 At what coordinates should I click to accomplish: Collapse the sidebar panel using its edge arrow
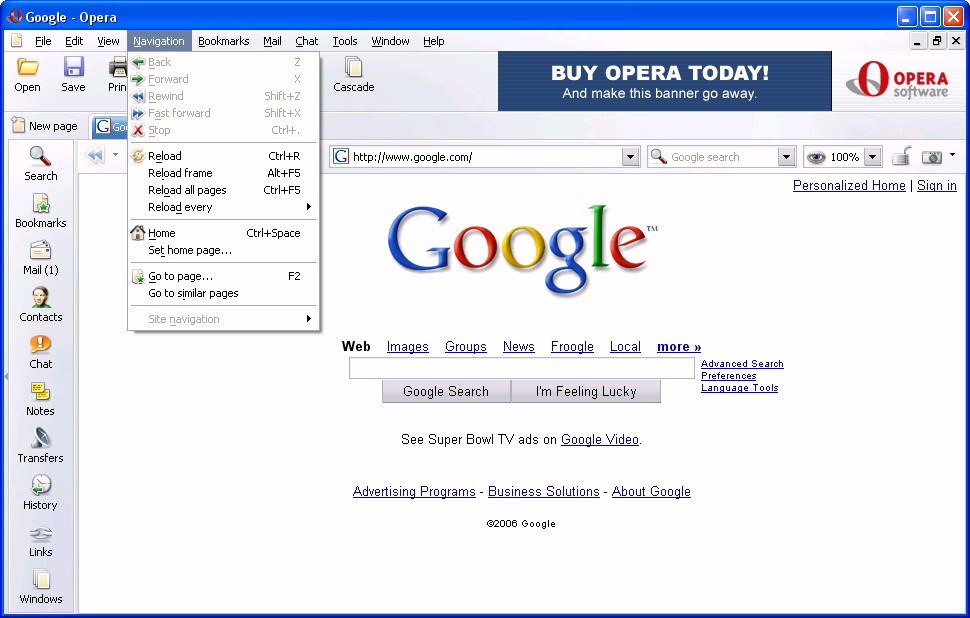point(6,376)
